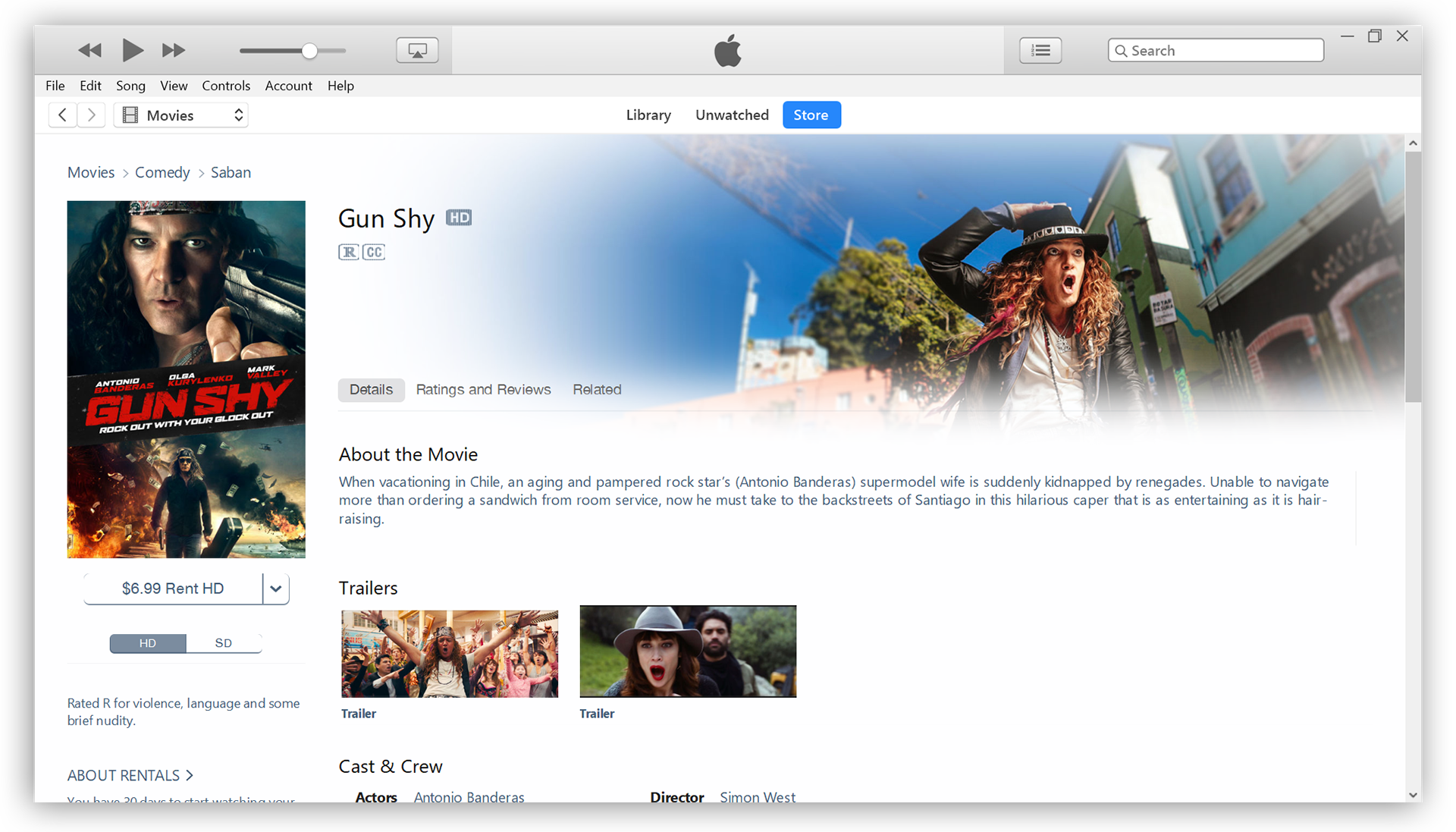This screenshot has height=832, width=1456.
Task: Open the Edit menu
Action: coord(90,86)
